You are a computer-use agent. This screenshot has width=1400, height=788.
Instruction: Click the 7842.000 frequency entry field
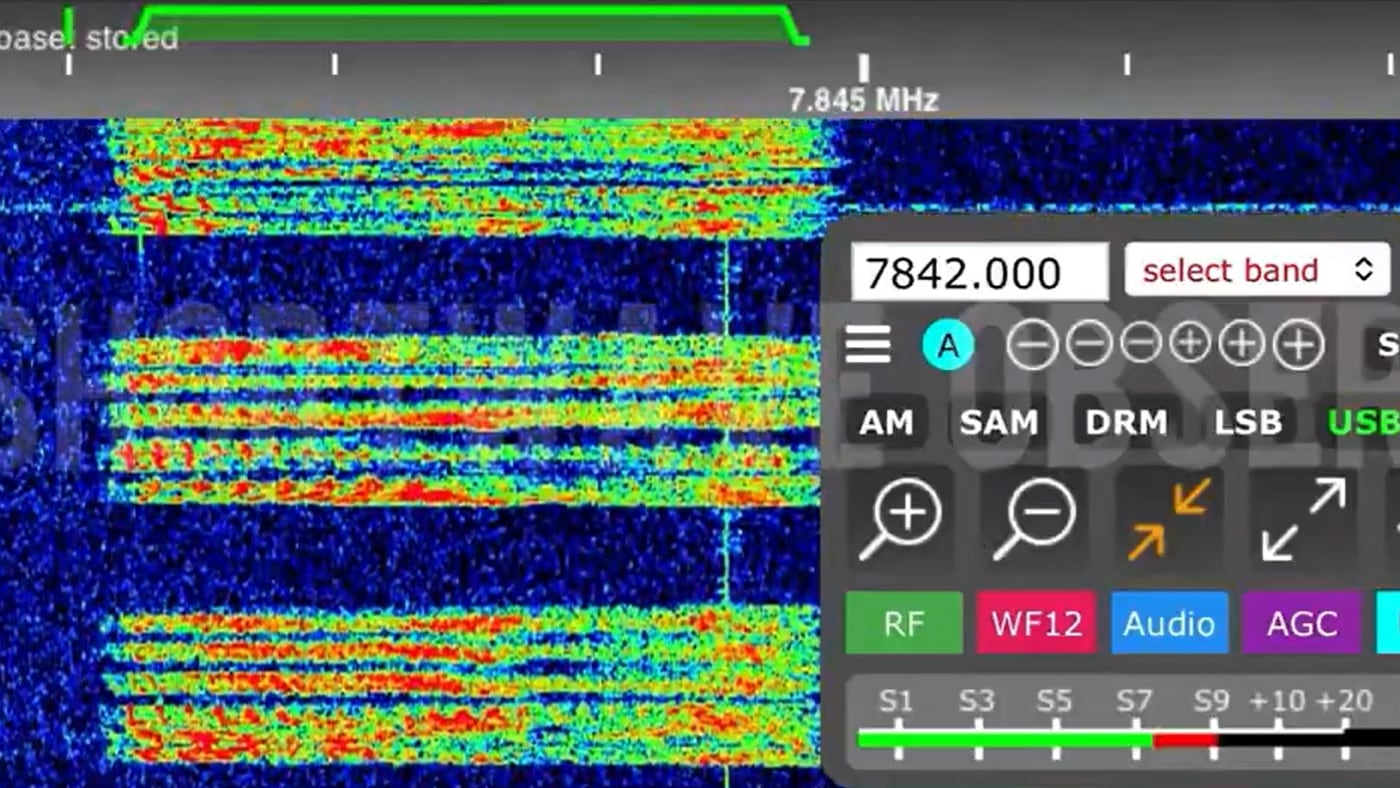(x=979, y=272)
